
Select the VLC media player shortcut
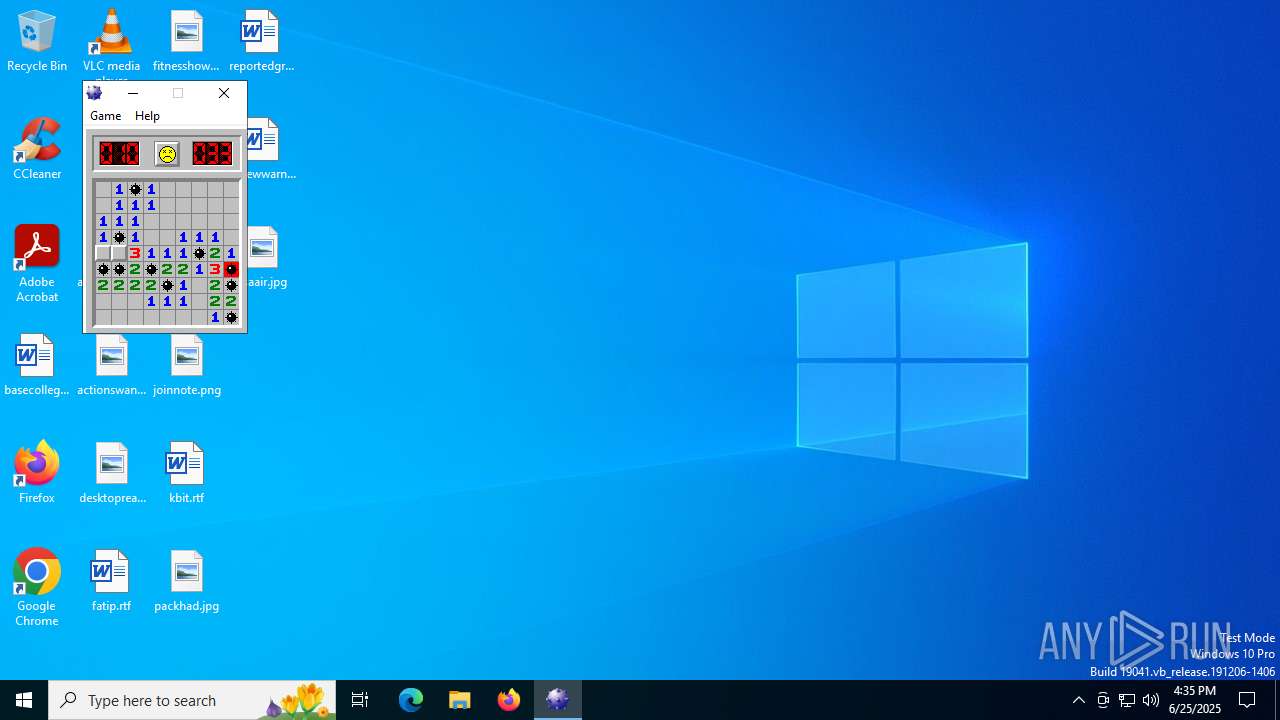click(x=111, y=41)
